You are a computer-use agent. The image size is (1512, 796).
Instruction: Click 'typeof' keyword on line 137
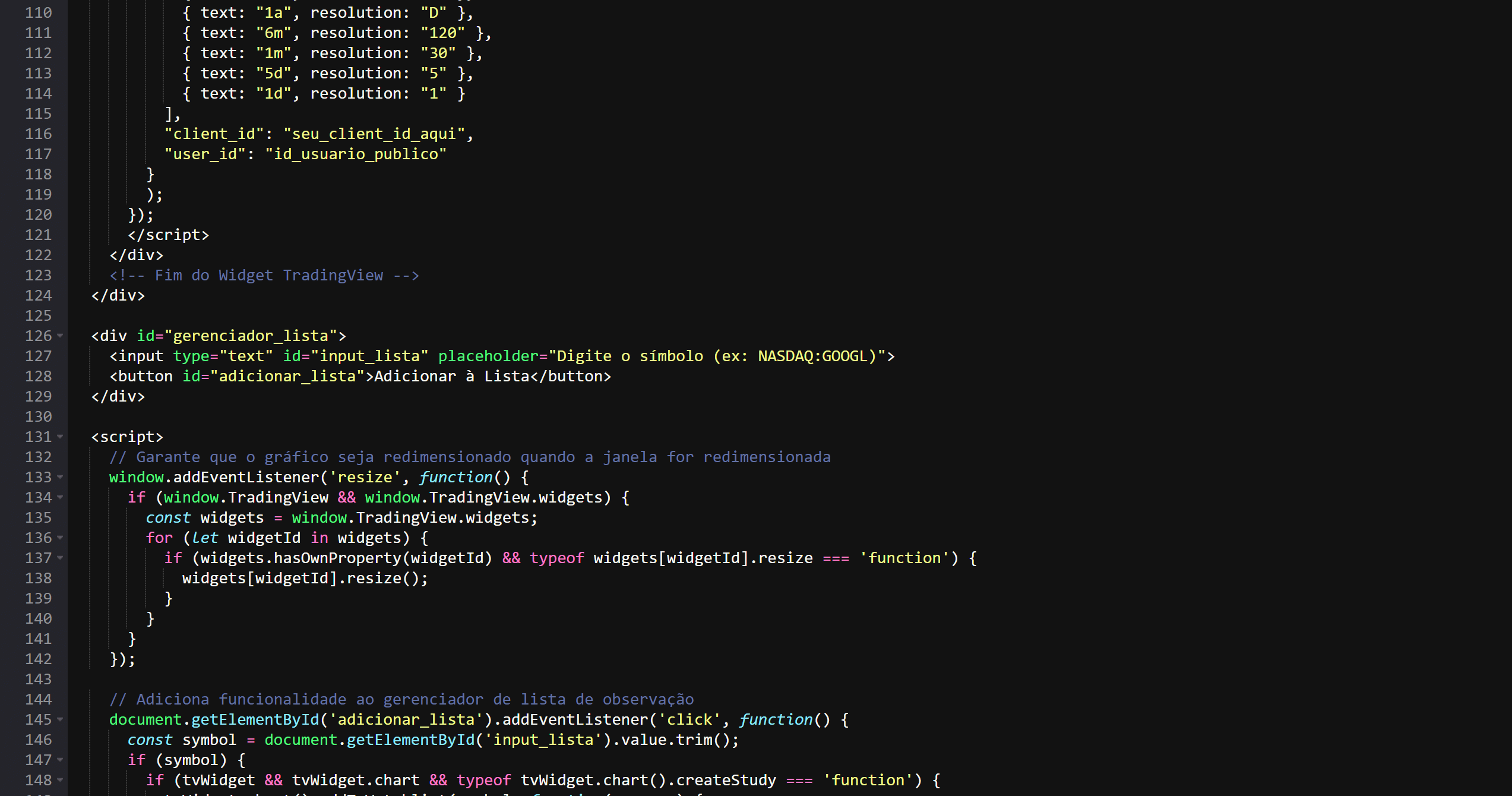556,558
